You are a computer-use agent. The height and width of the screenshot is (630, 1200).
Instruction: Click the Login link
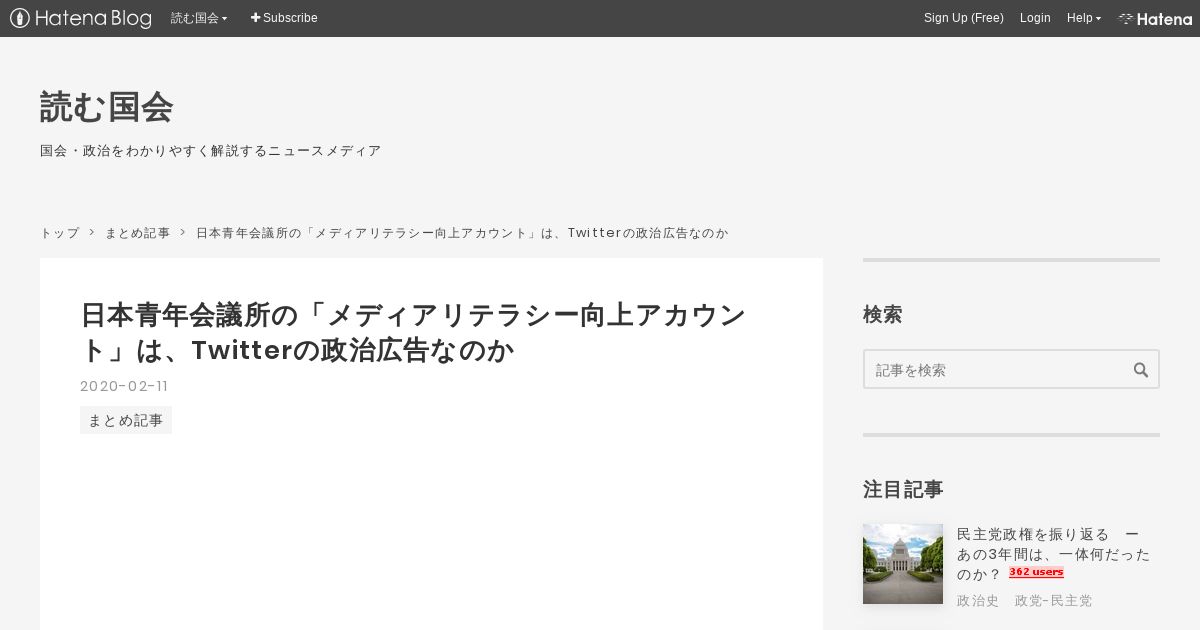[1035, 18]
